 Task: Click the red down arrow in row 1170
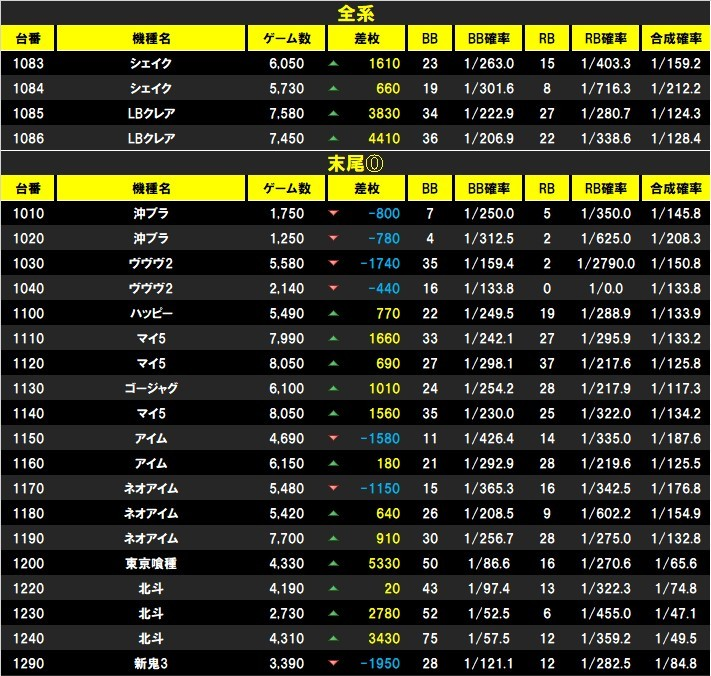tap(333, 488)
